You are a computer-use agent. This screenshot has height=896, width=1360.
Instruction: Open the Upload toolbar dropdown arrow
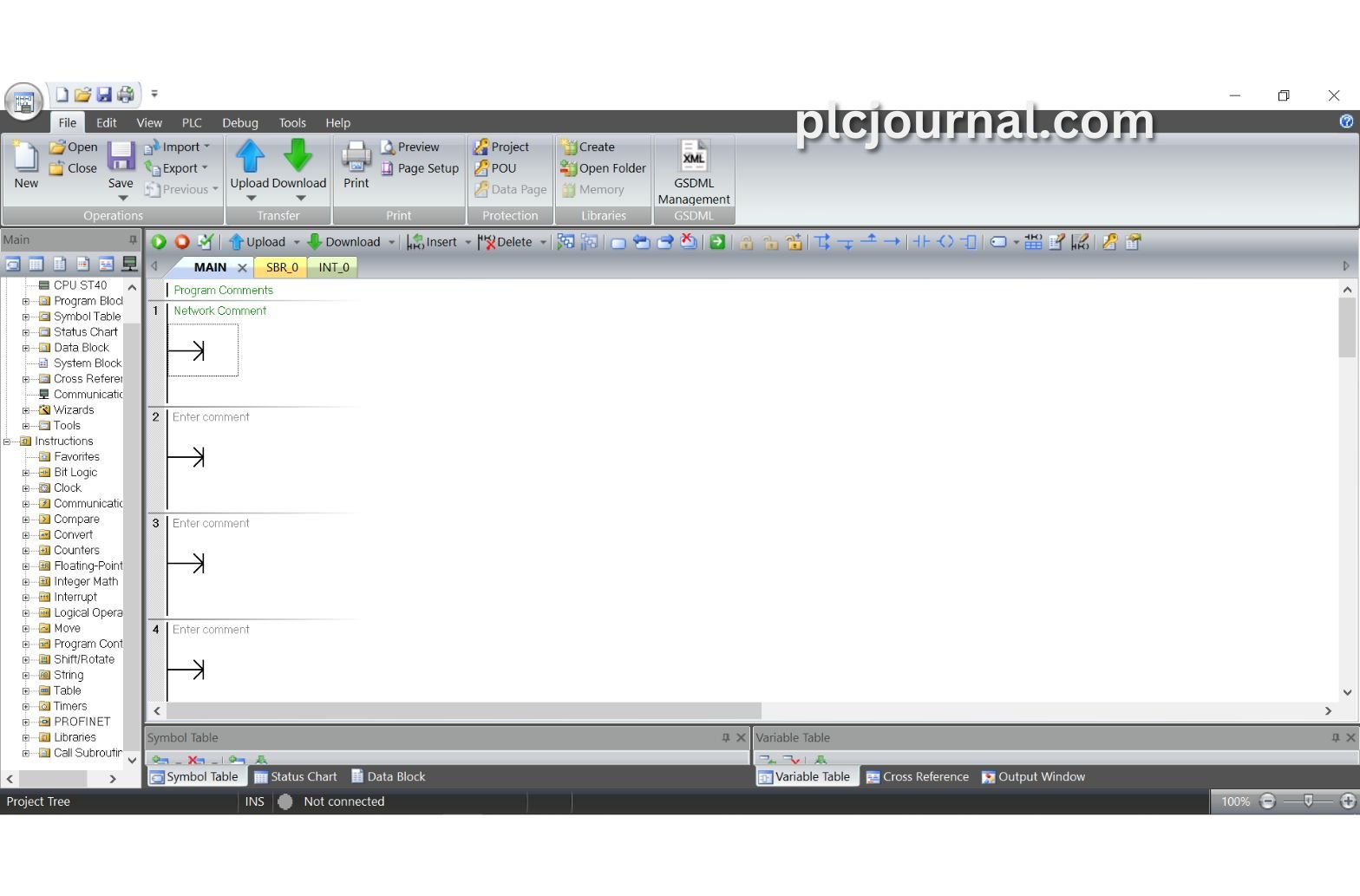[x=296, y=242]
